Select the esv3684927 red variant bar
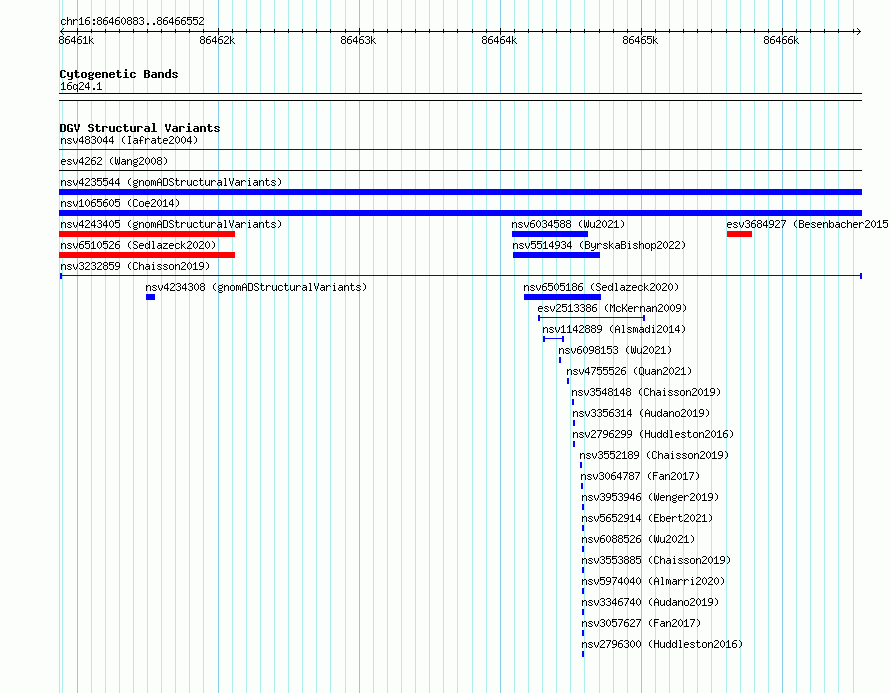 [739, 234]
